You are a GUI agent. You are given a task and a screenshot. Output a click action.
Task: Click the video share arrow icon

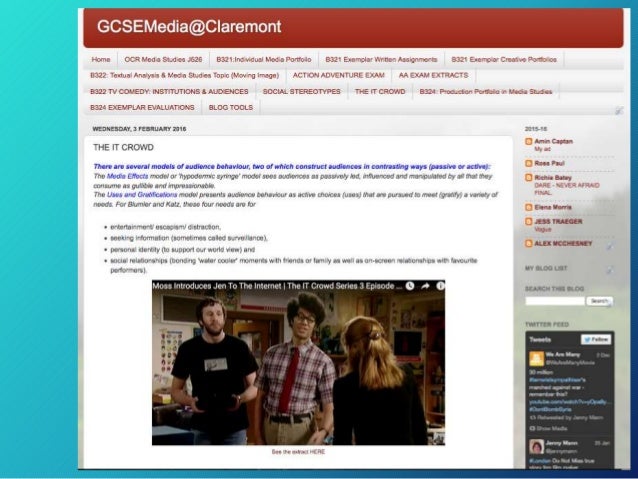tap(425, 286)
